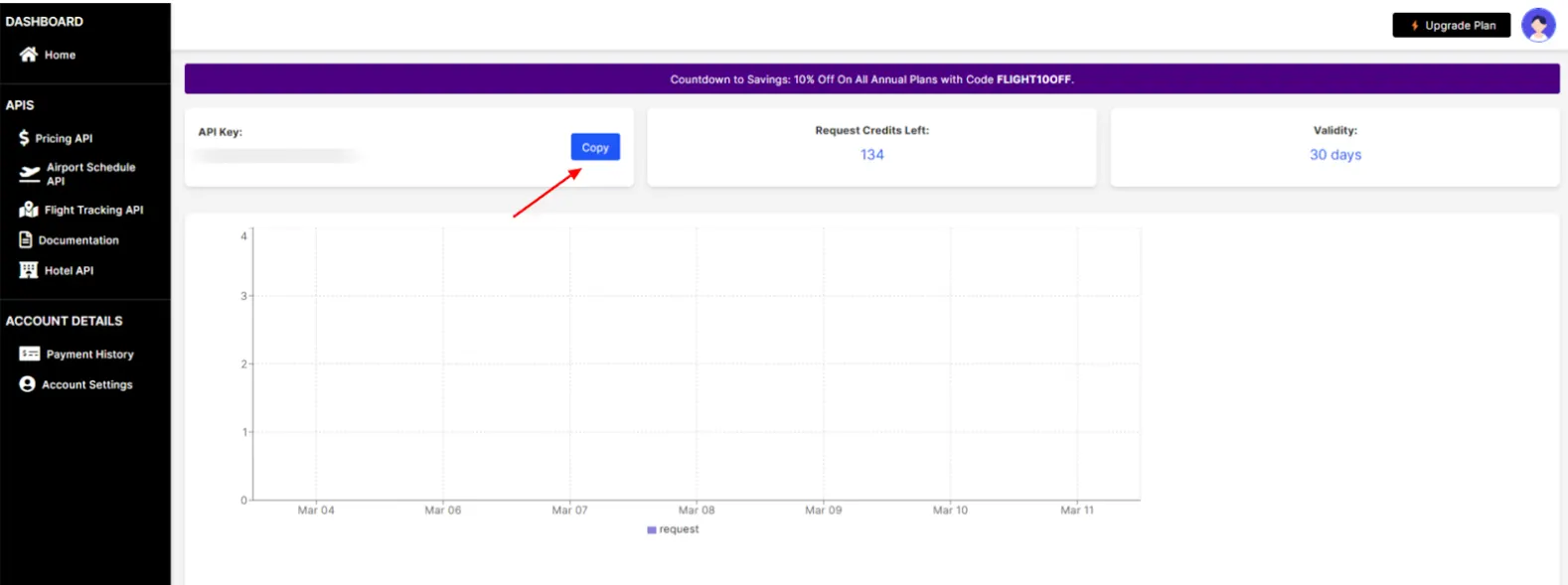Click Mar 07 on chart axis
The width and height of the screenshot is (1568, 585).
coord(569,511)
